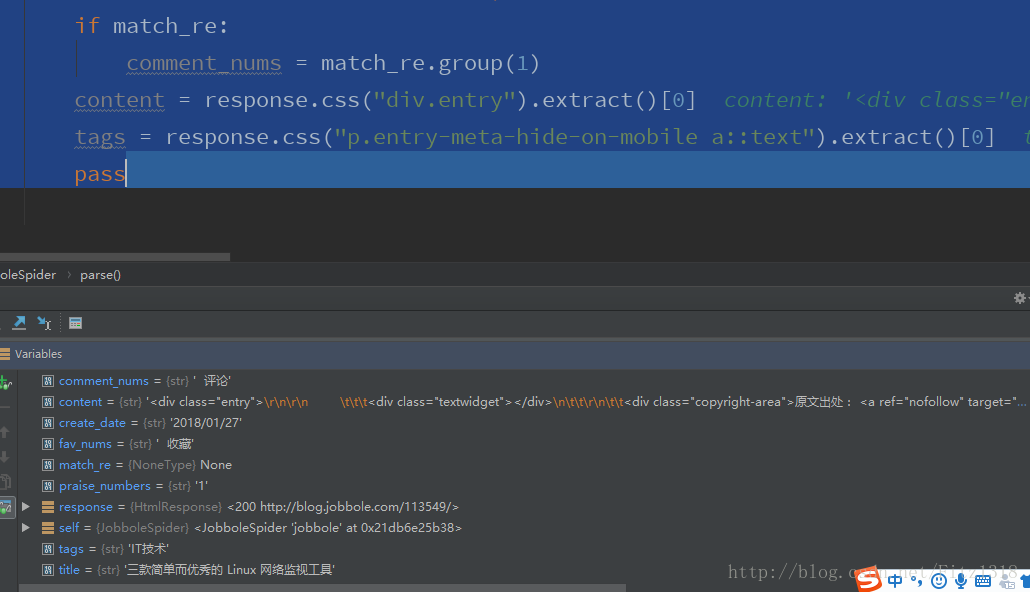The image size is (1030, 592).
Task: Open the debugger settings gear icon
Action: tap(1019, 298)
